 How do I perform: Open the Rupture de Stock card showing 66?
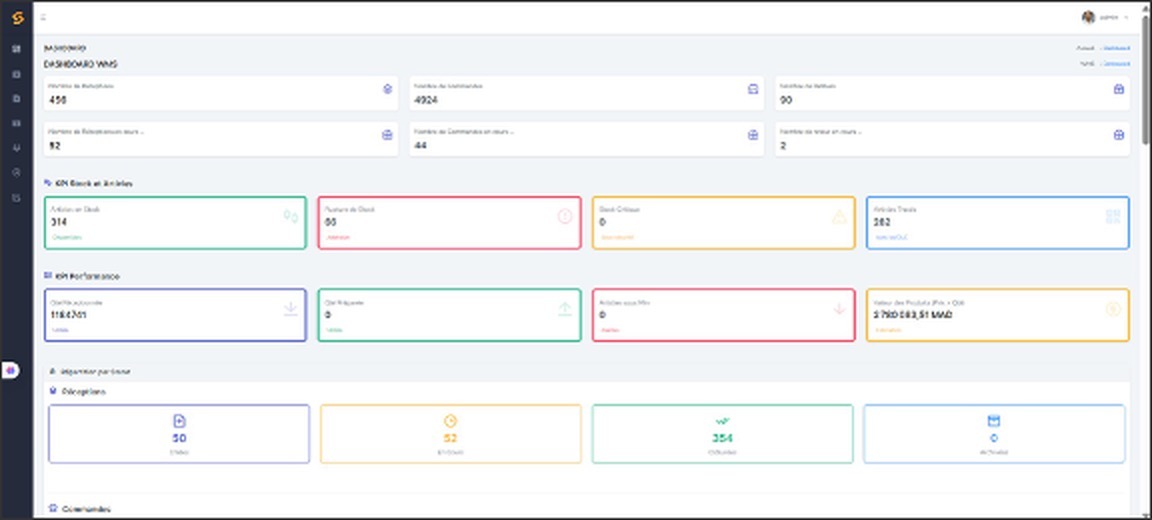pos(450,223)
